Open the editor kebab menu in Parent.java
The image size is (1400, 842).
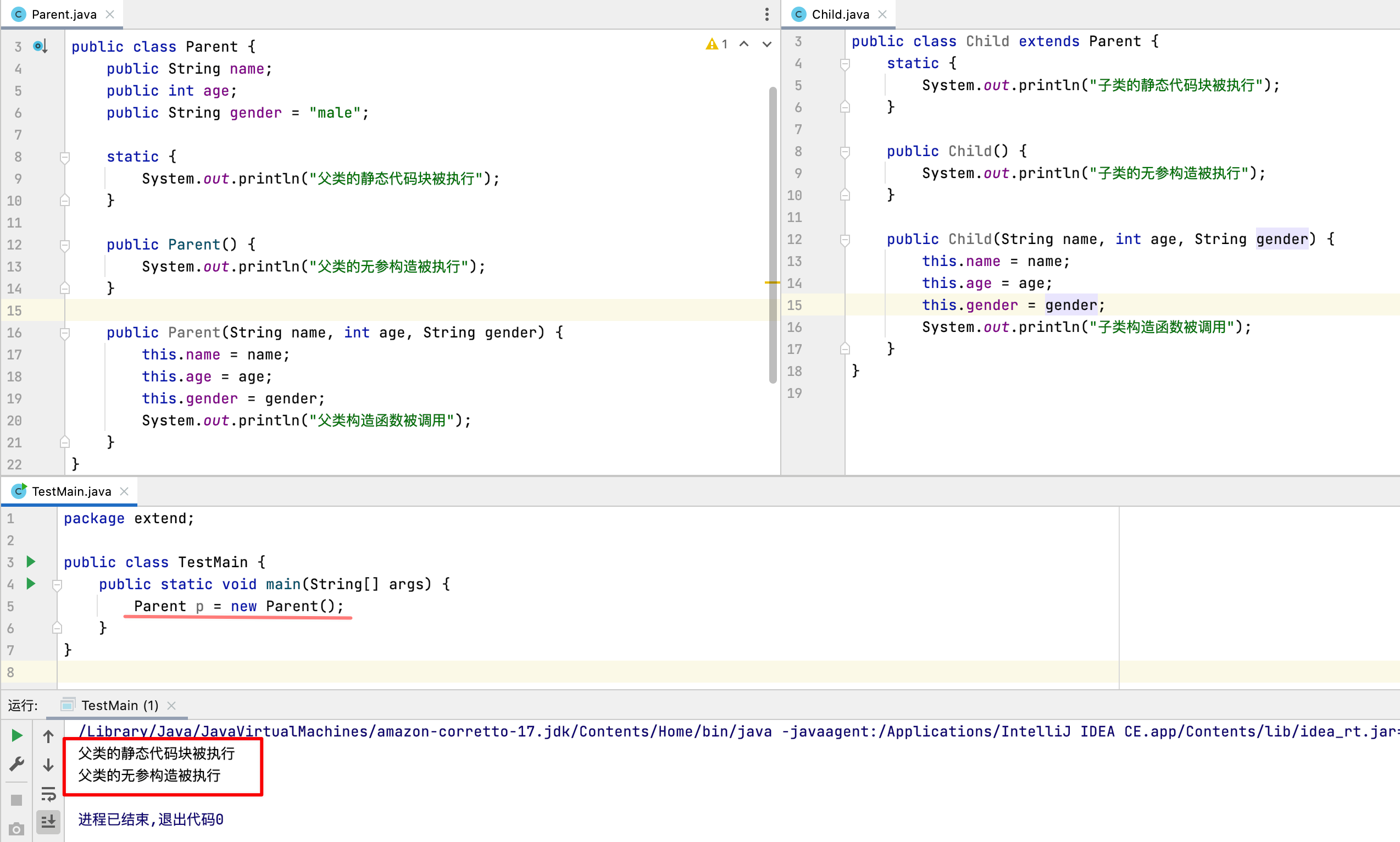[766, 14]
